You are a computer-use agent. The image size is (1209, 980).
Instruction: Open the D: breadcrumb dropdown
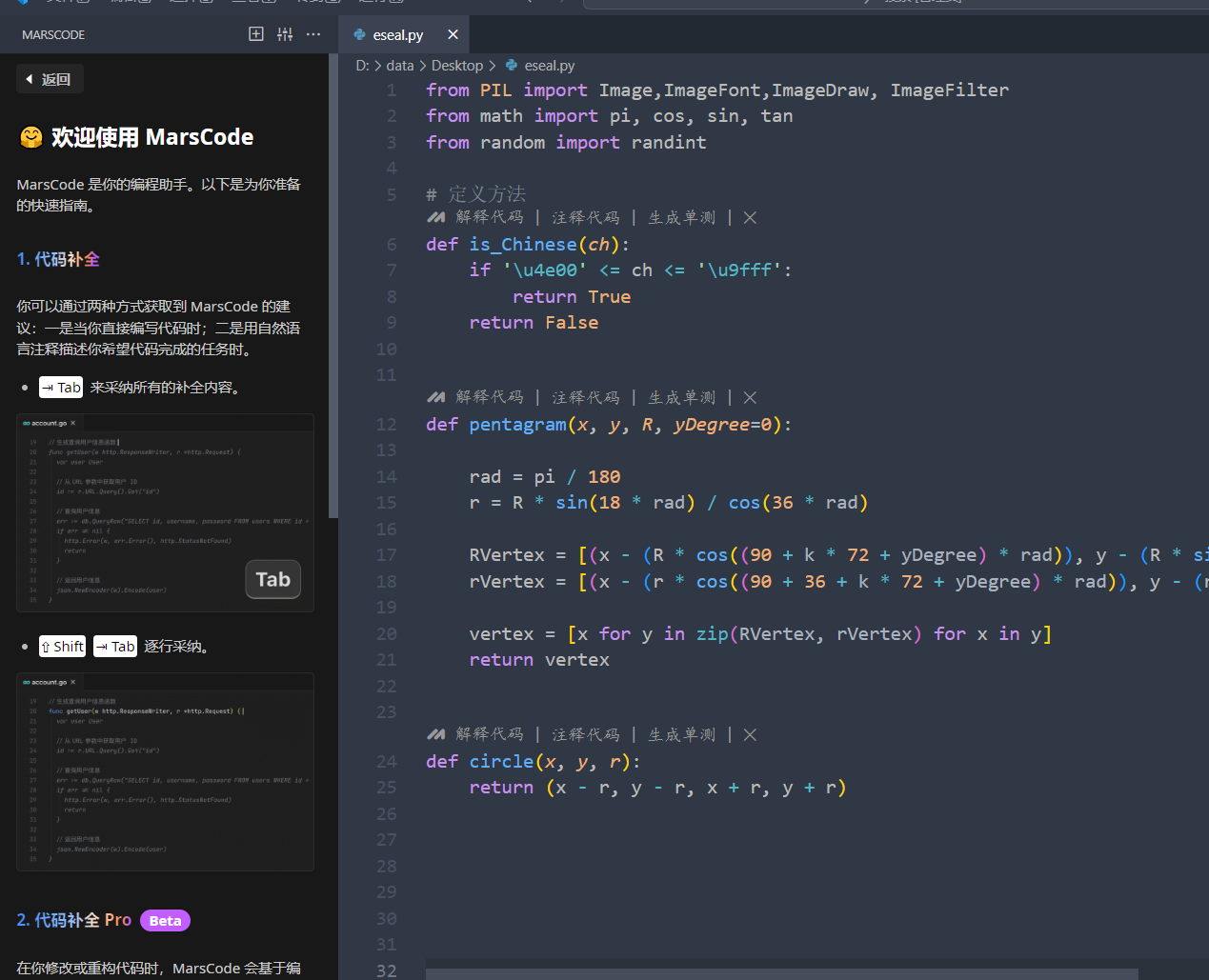(x=360, y=65)
